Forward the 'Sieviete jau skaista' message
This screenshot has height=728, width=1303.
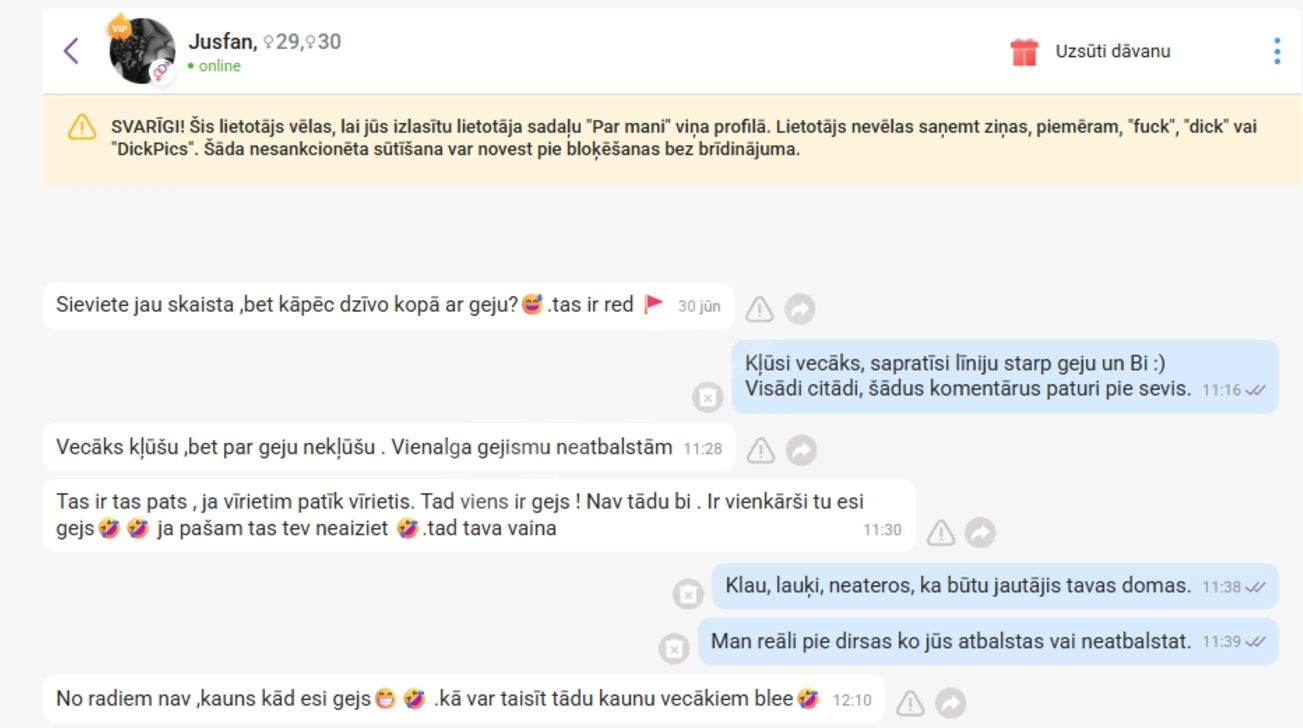[x=800, y=310]
